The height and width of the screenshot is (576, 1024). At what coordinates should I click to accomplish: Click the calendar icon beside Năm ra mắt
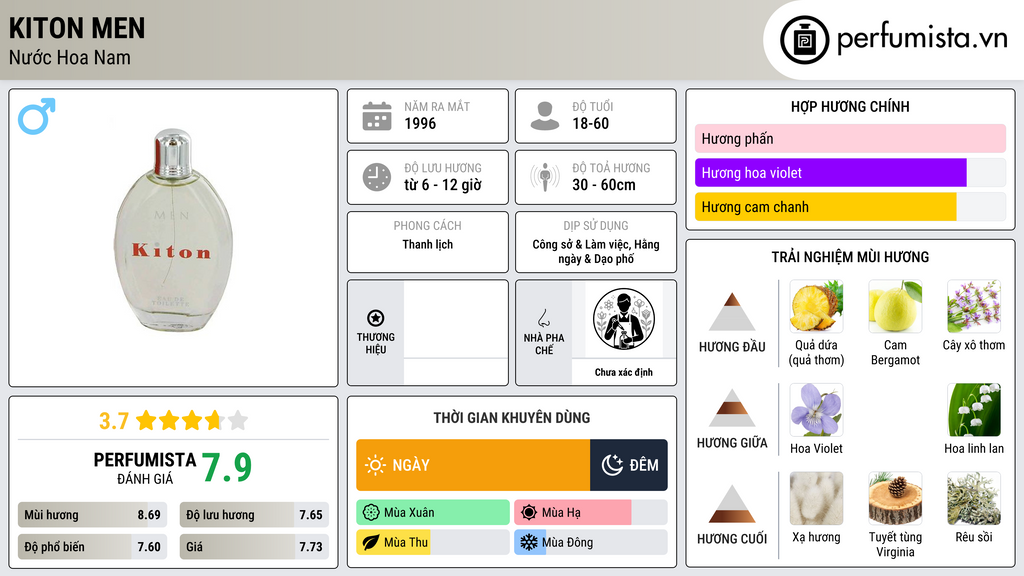point(377,116)
